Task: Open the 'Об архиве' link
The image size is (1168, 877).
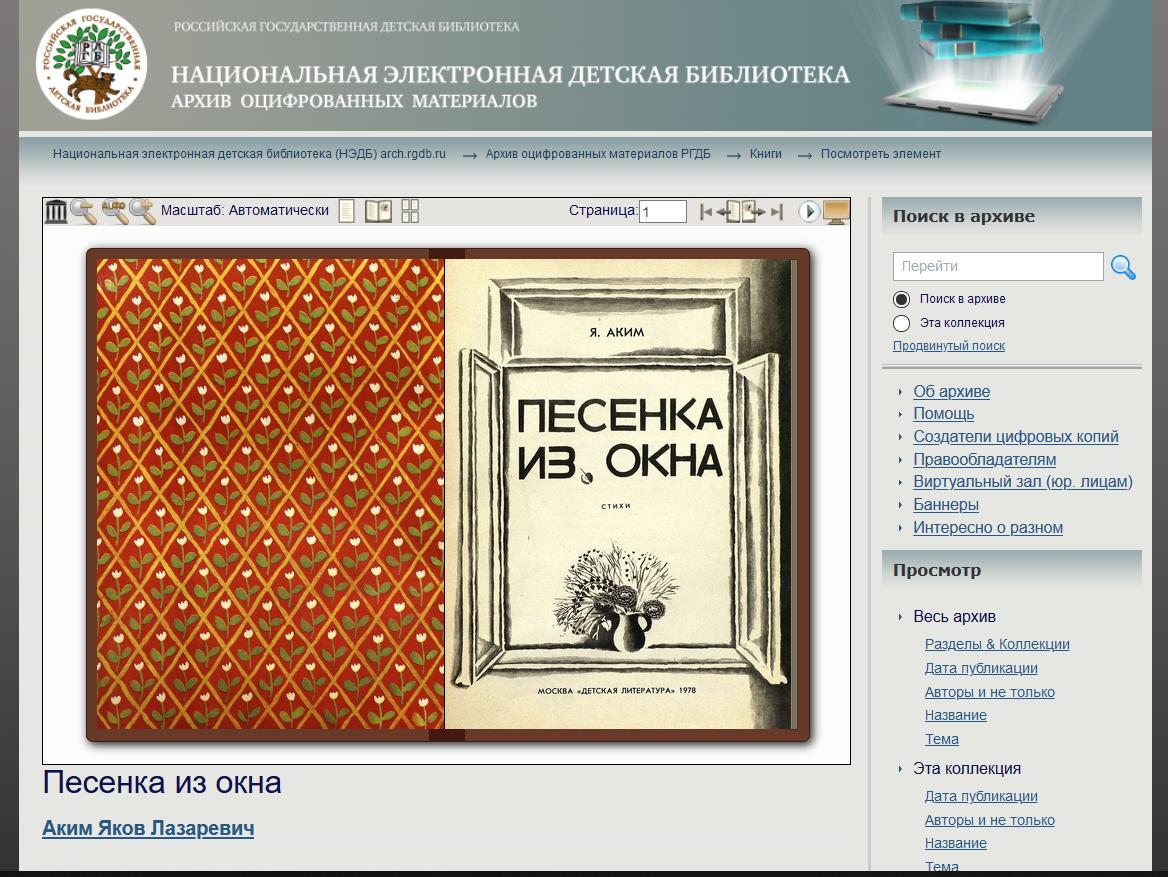Action: click(951, 391)
